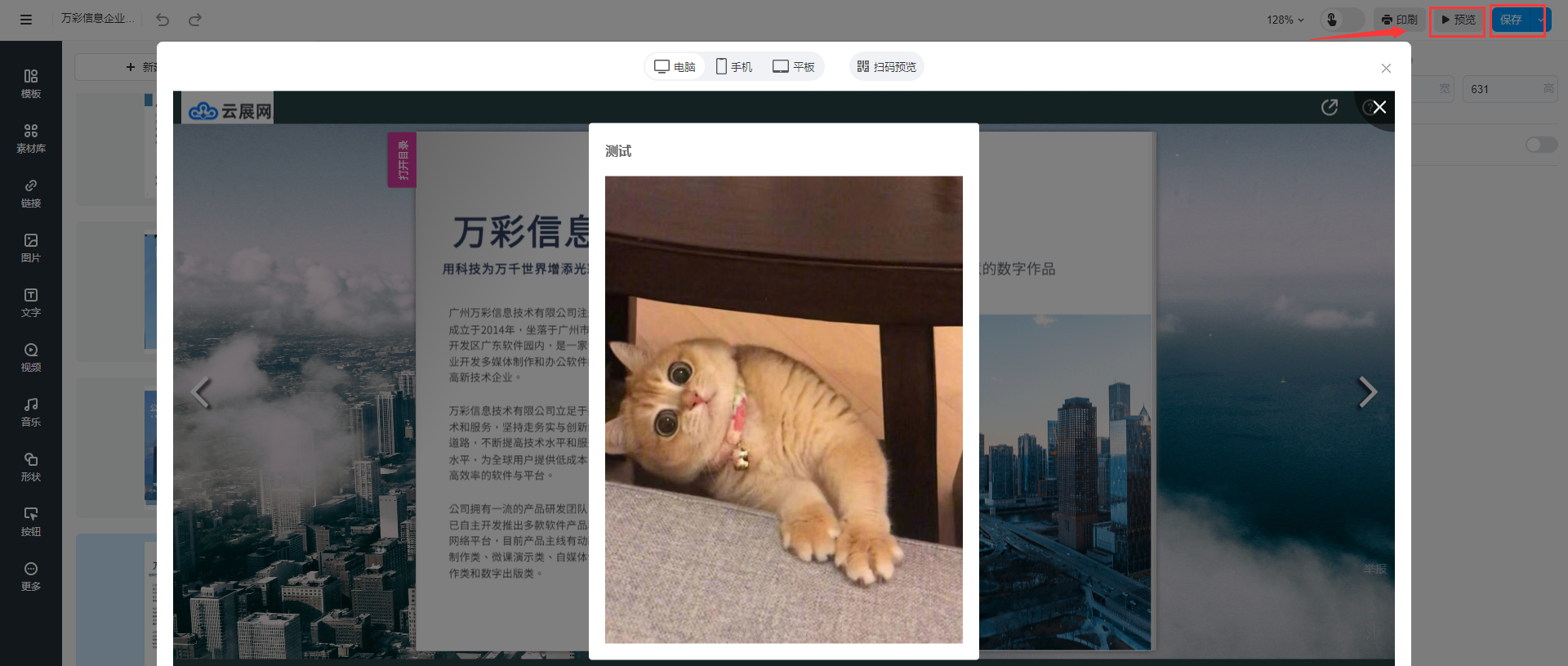
Task: Open the 视频 video tool
Action: (31, 357)
